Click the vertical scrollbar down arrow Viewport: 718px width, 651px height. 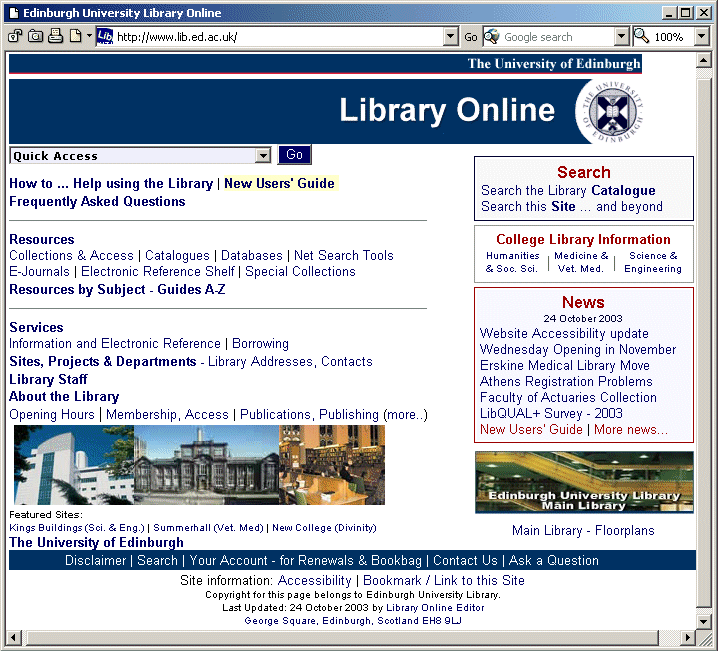coord(703,621)
